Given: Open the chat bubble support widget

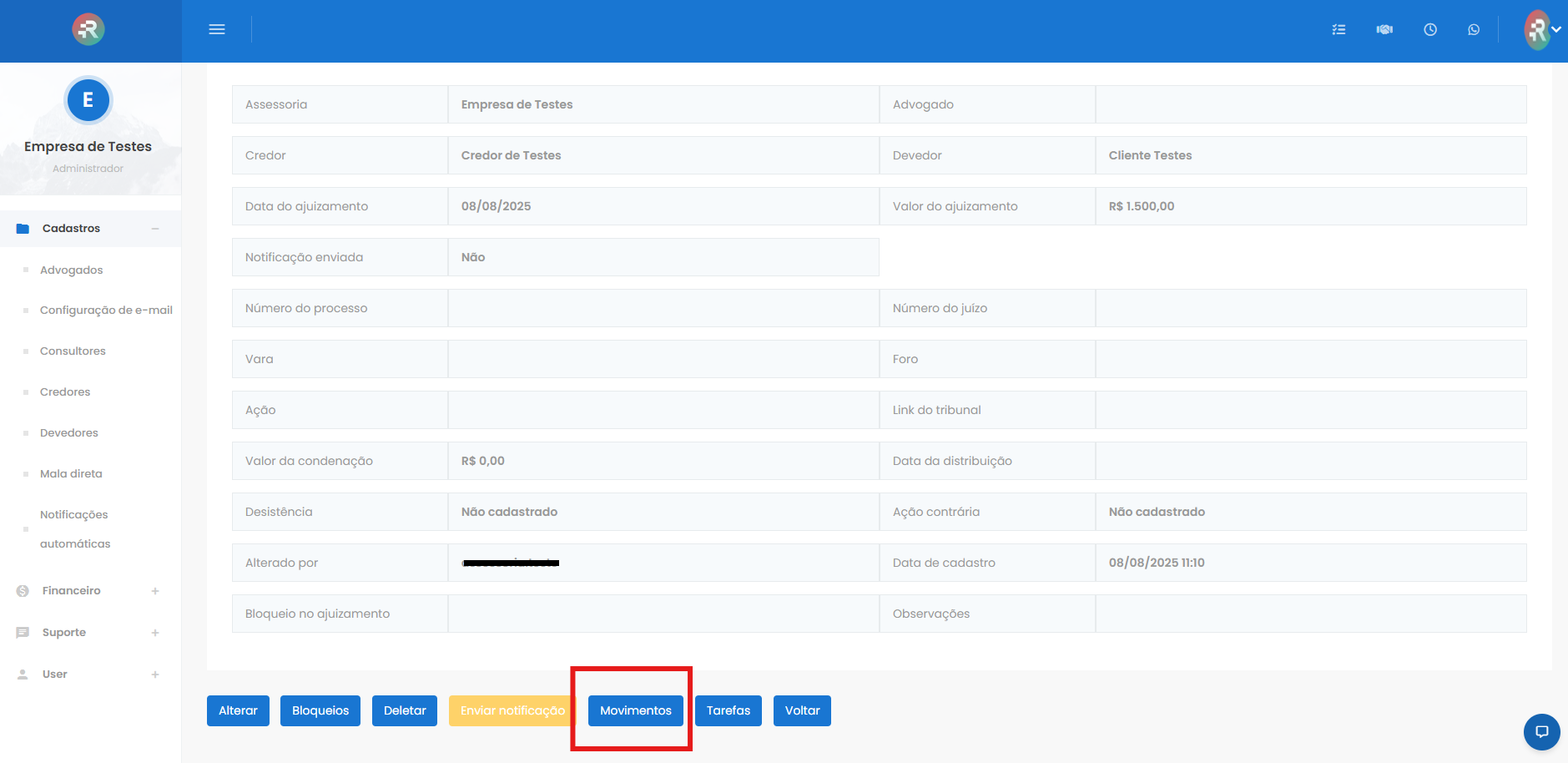Looking at the screenshot, I should pos(1541,732).
